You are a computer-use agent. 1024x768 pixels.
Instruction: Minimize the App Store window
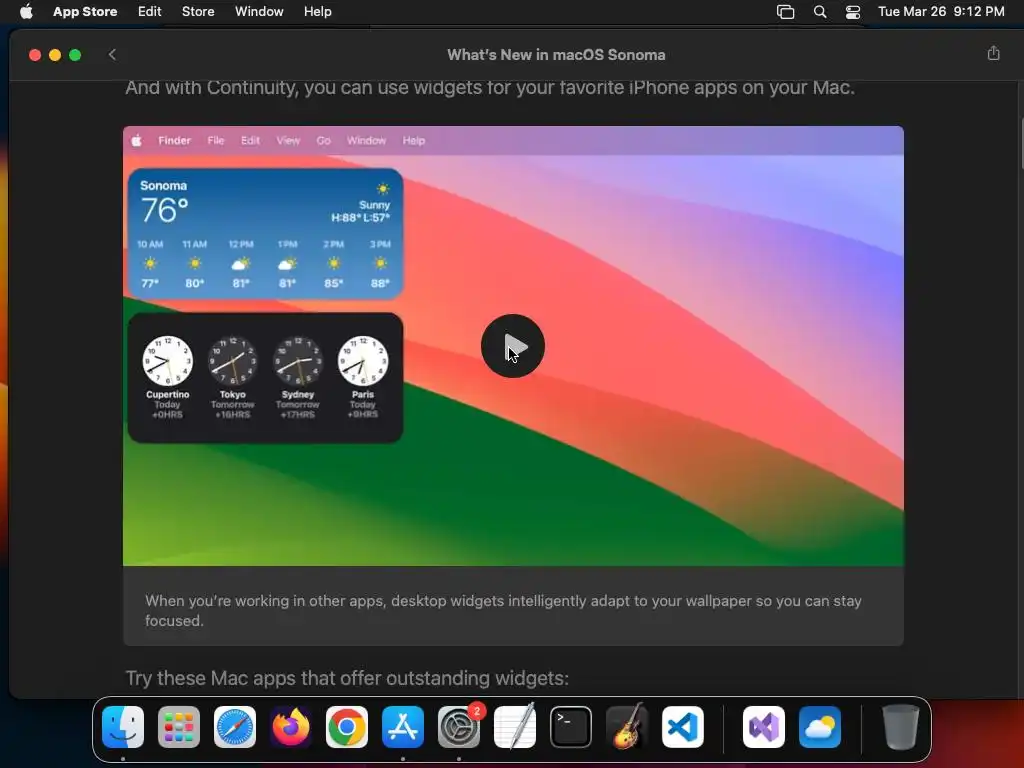coord(55,55)
